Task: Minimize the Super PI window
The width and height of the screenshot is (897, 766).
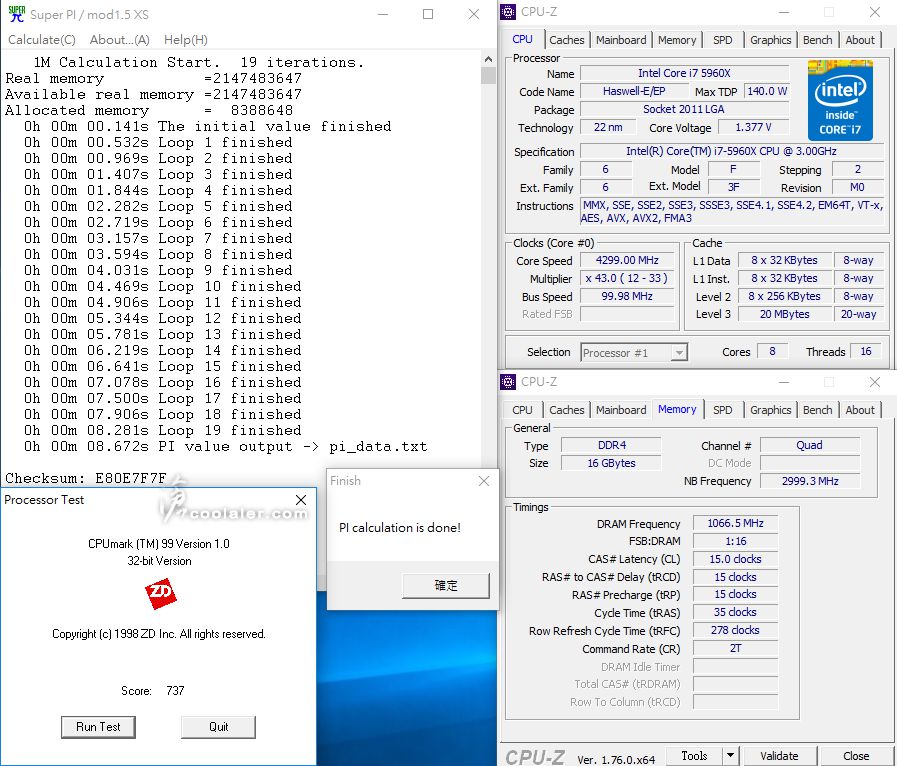Action: (x=383, y=14)
